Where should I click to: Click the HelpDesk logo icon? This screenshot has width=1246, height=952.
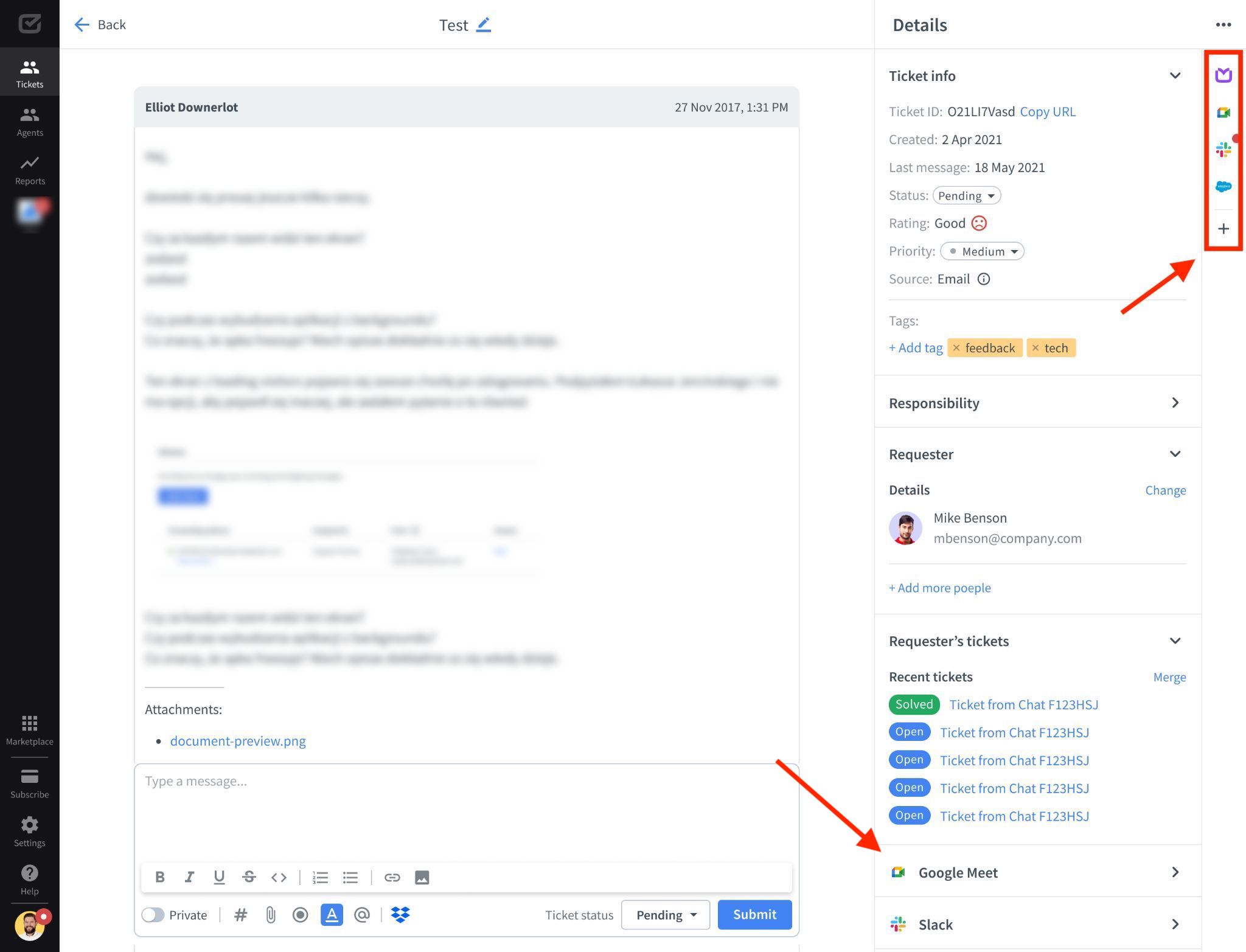click(29, 24)
